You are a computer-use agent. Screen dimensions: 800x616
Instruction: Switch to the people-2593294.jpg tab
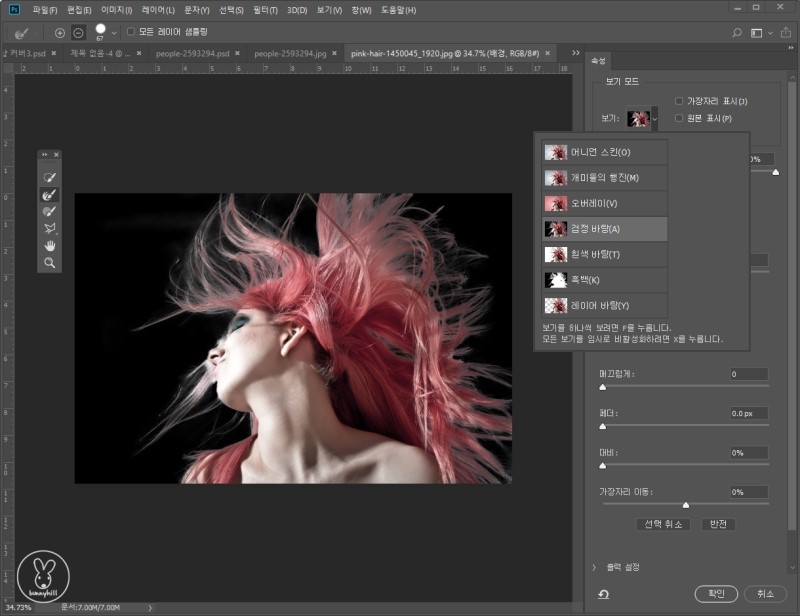(x=290, y=53)
